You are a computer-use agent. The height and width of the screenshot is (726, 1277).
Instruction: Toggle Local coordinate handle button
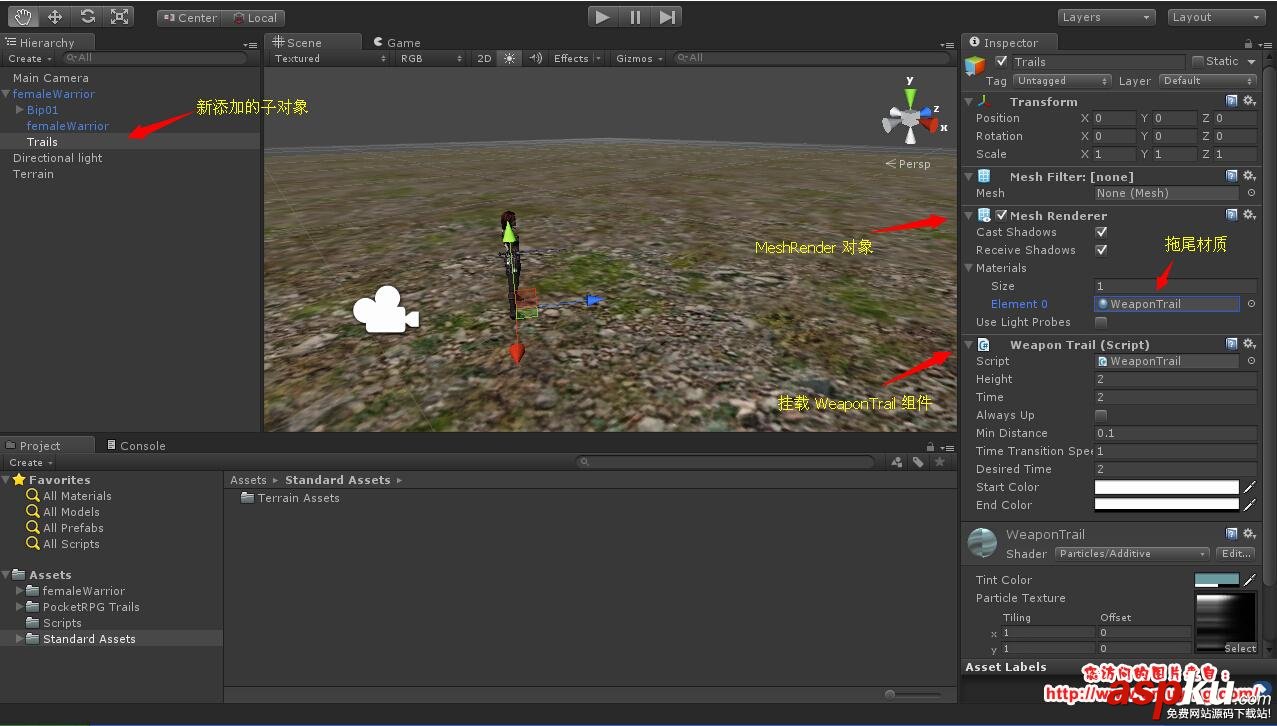point(254,18)
